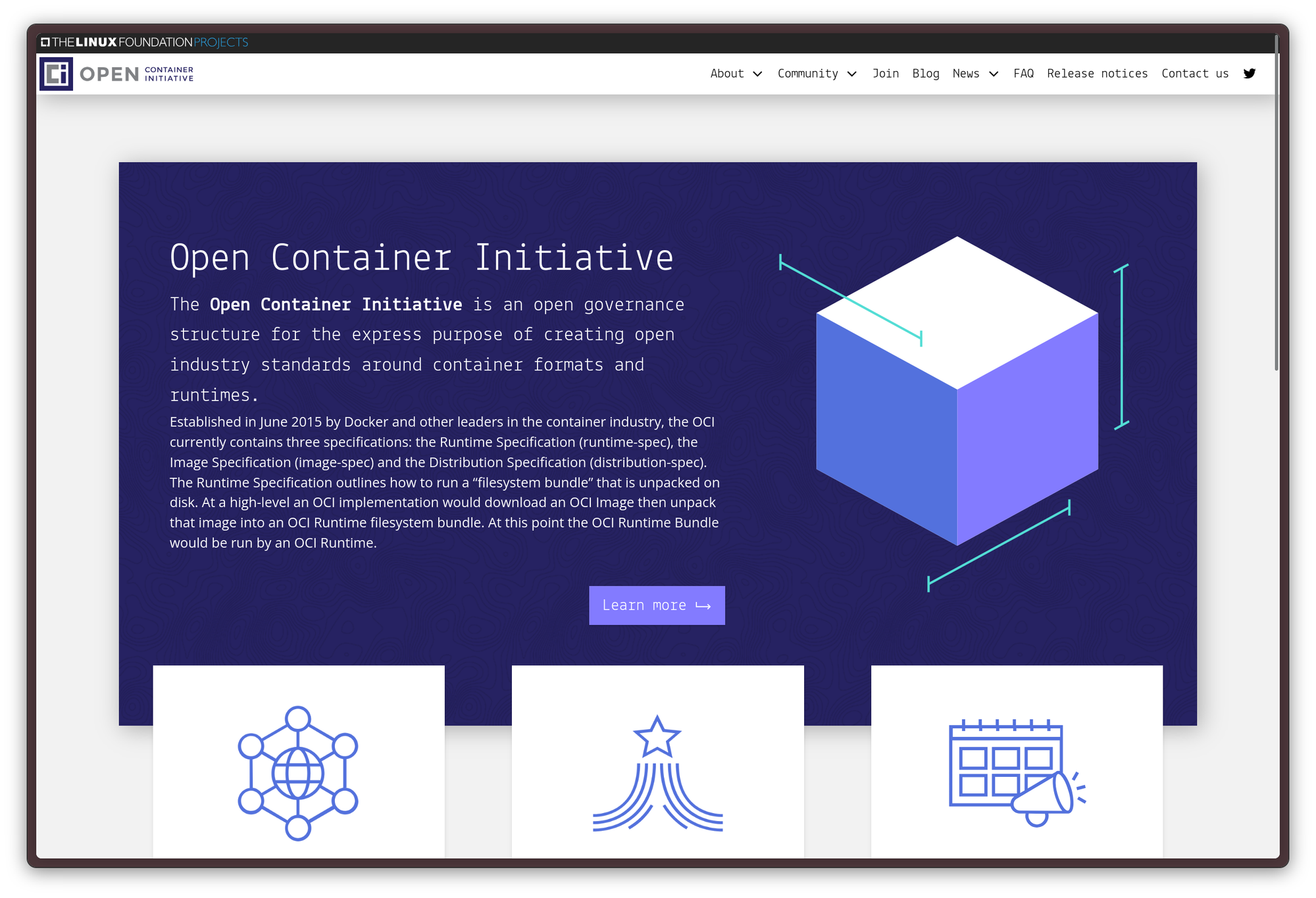Expand the Community dropdown chevron
Image resolution: width=1316 pixels, height=898 pixels.
coord(852,74)
